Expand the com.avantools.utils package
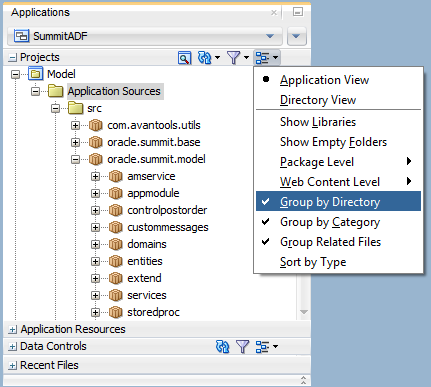This screenshot has height=387, width=431. [75, 125]
